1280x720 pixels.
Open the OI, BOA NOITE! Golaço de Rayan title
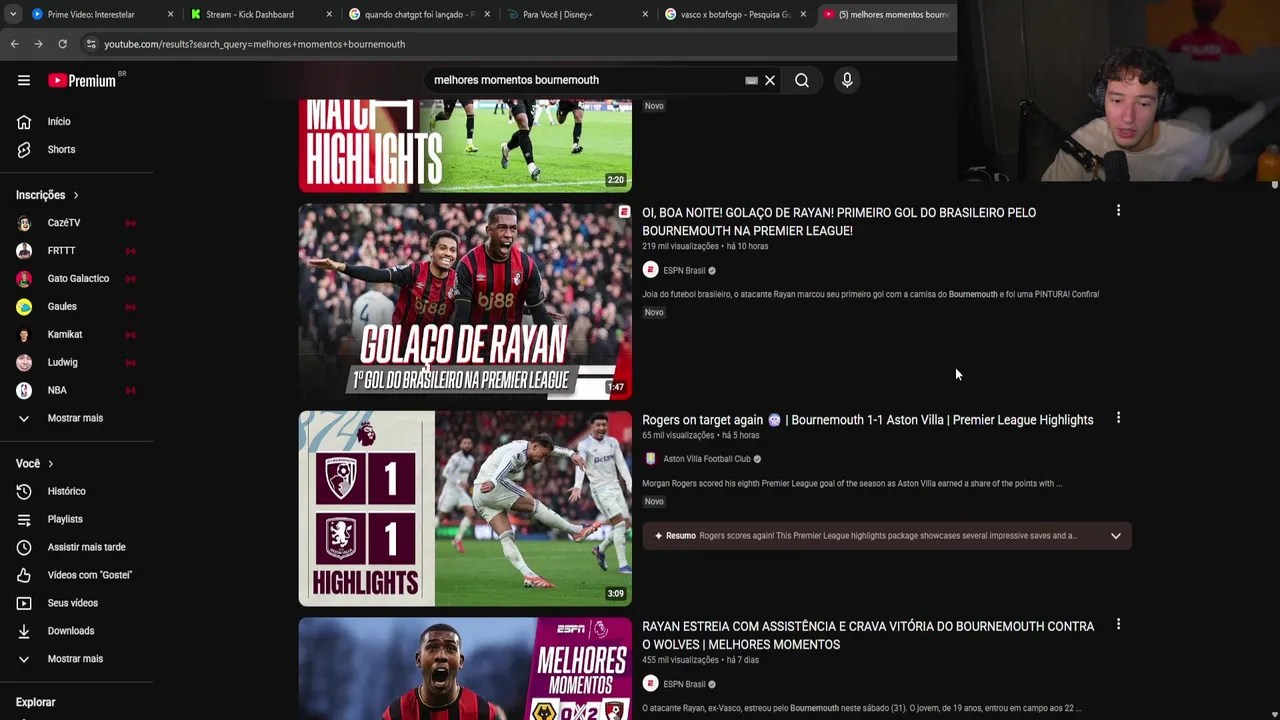pos(839,221)
